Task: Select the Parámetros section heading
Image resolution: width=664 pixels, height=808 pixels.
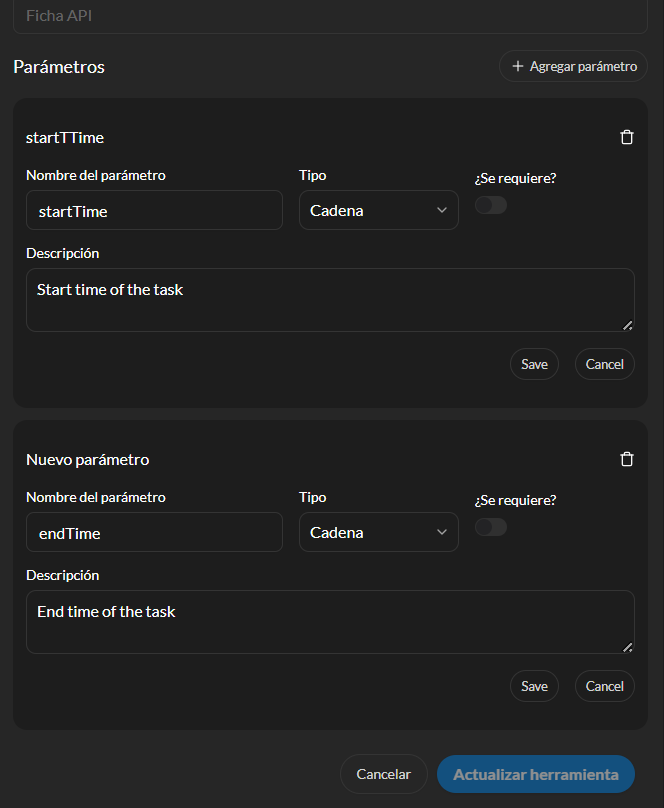Action: (x=59, y=67)
